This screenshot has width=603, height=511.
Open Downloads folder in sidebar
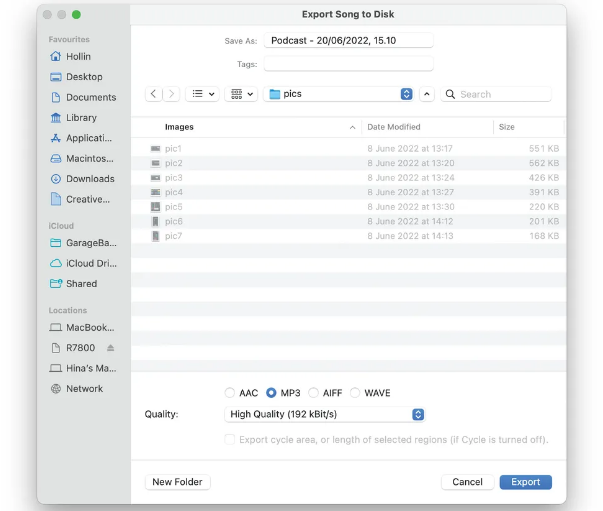(89, 179)
